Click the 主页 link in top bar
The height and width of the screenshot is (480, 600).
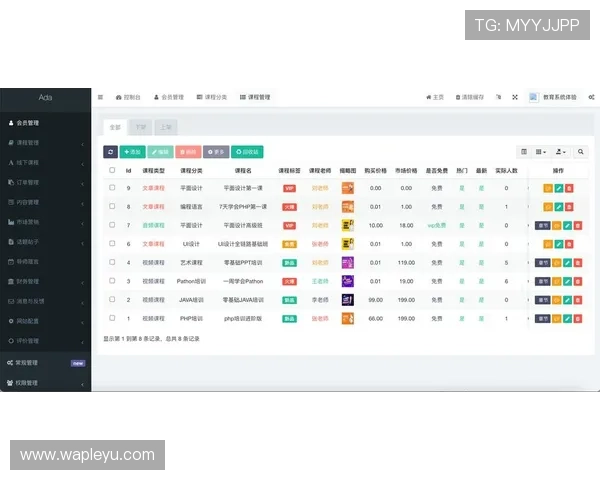(435, 97)
